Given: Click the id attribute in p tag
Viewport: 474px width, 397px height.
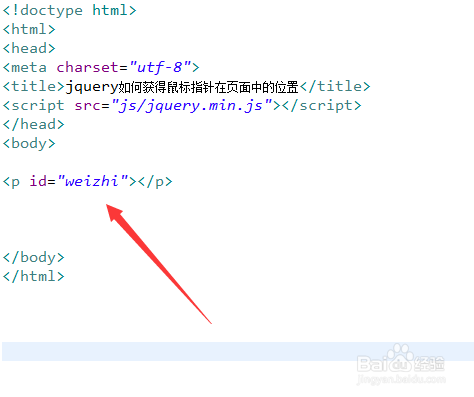Looking at the screenshot, I should click(38, 181).
